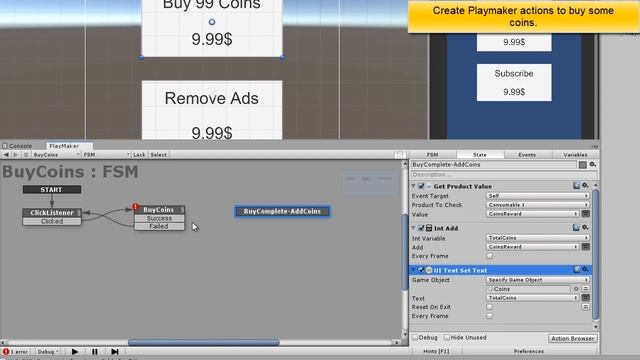Click the BuyCoins state error icon
The height and width of the screenshot is (360, 640).
tap(136, 207)
